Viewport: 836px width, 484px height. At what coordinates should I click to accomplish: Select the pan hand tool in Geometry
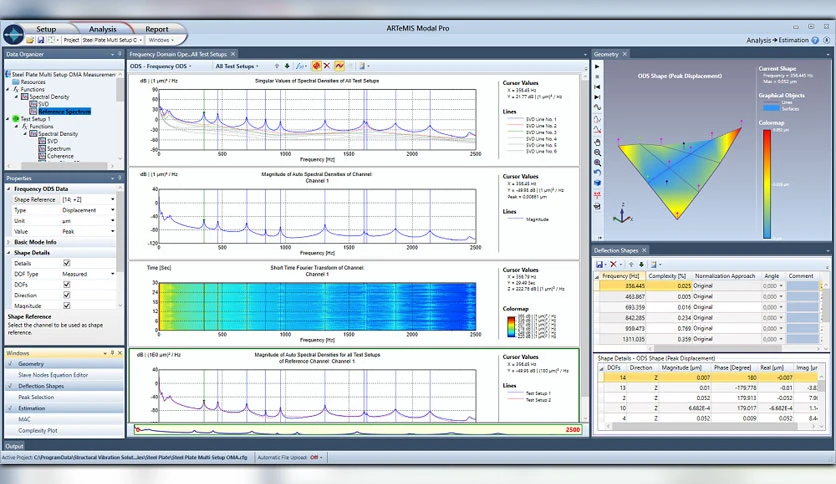tap(597, 142)
